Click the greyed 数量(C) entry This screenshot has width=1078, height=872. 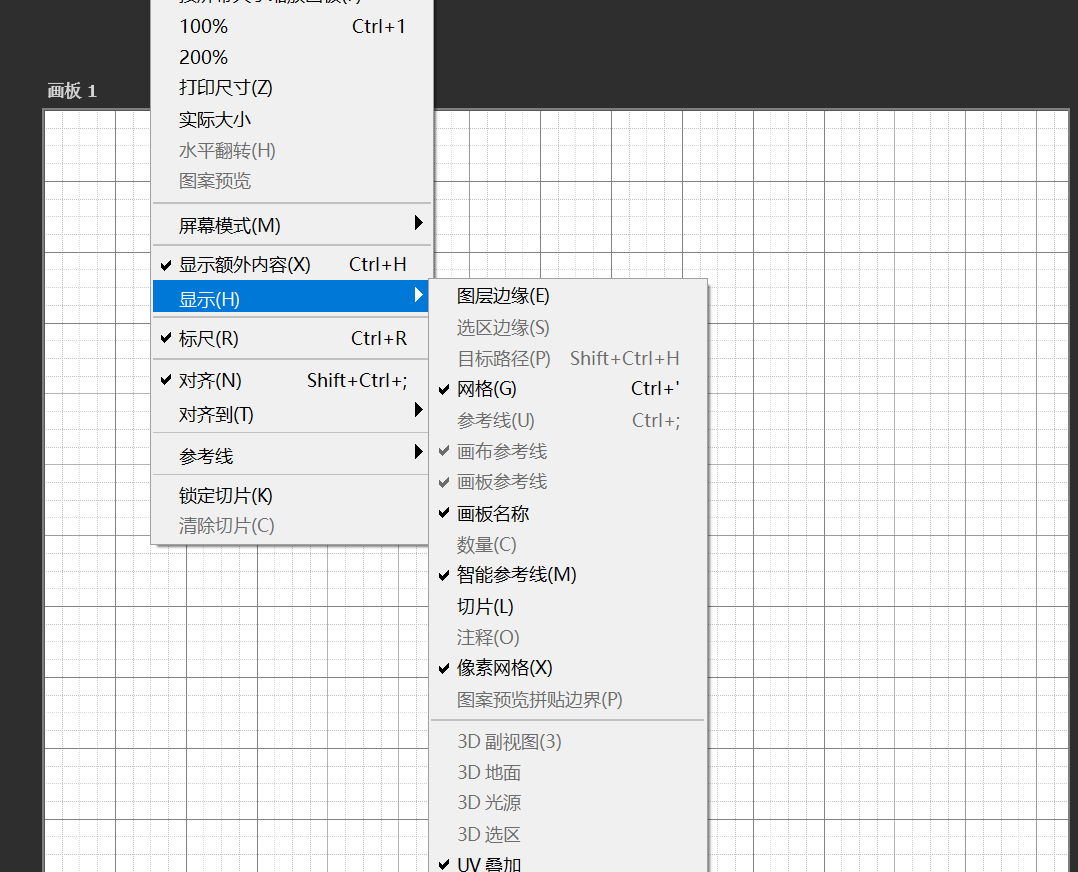tap(569, 545)
